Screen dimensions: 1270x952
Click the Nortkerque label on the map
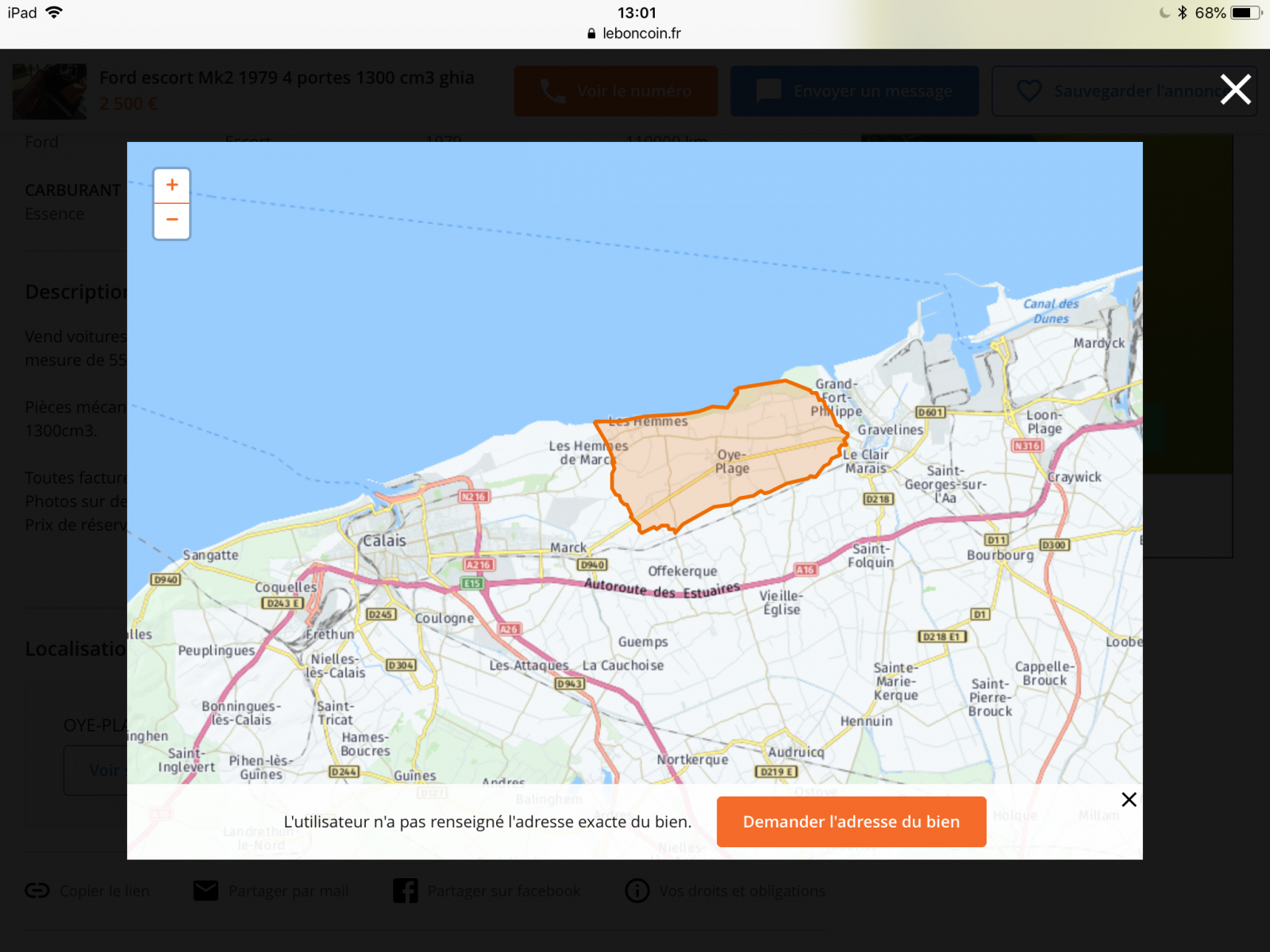pyautogui.click(x=692, y=759)
